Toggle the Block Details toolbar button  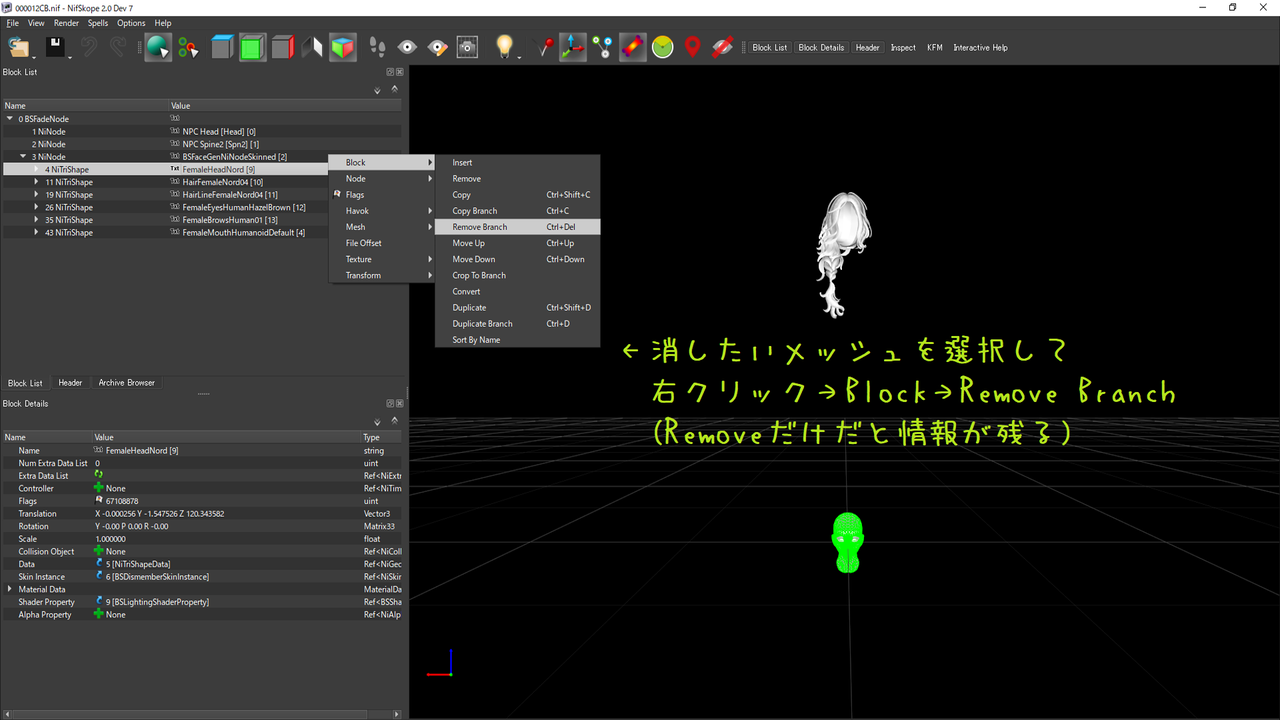coord(821,48)
